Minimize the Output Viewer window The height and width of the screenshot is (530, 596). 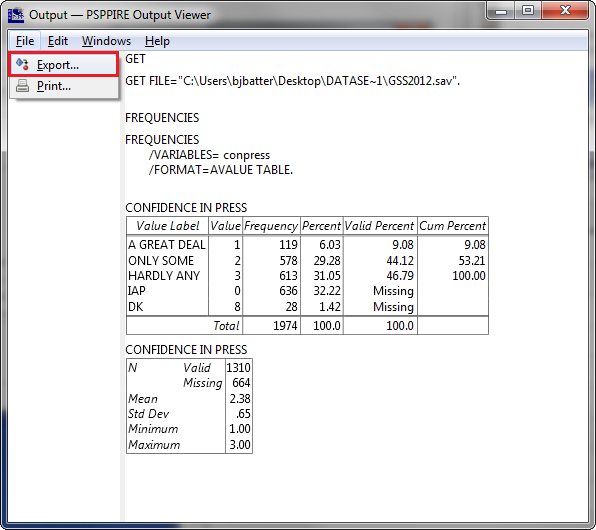pos(501,11)
